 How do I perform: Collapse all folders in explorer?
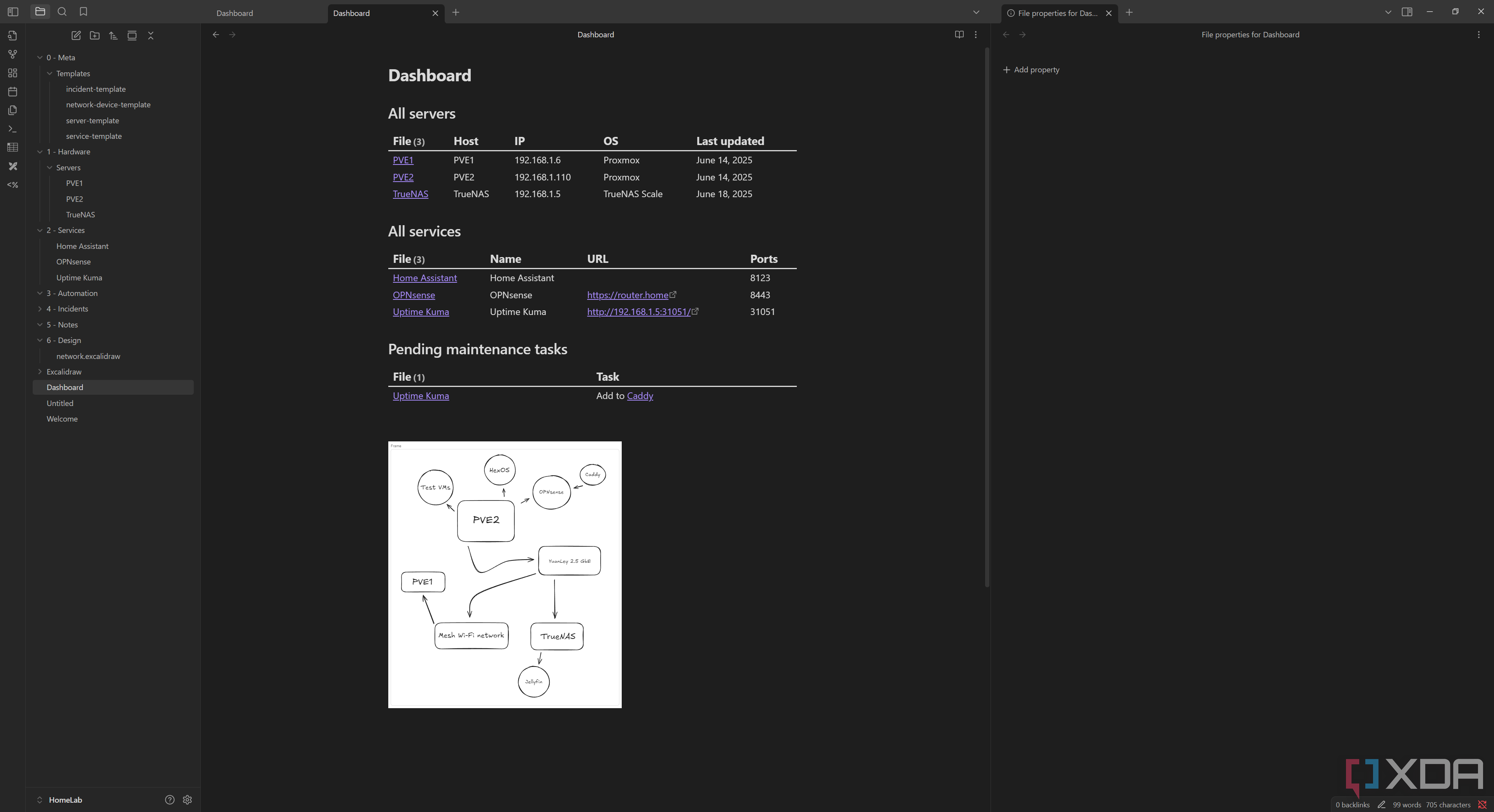pyautogui.click(x=151, y=35)
